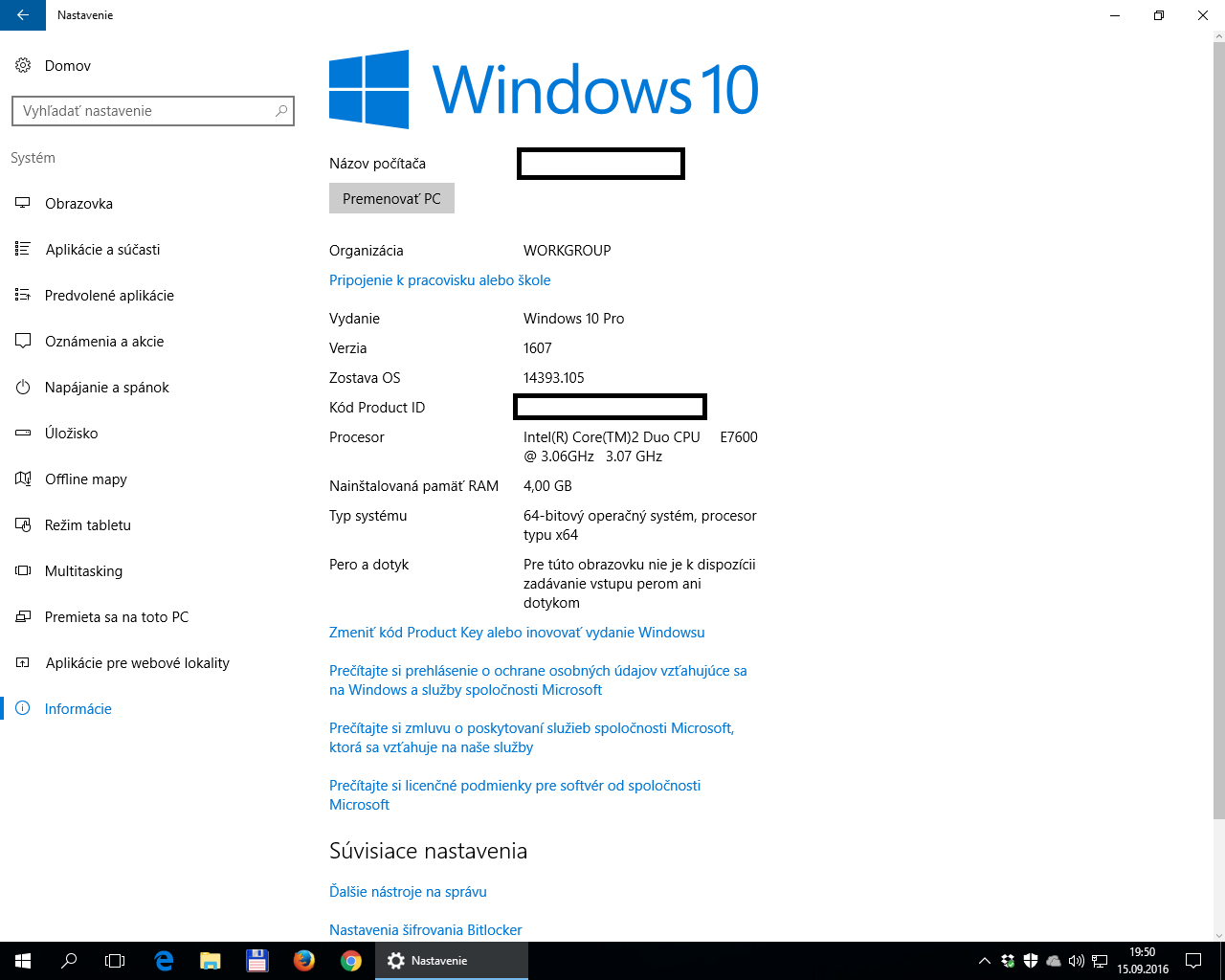Open clock showing 19:50

tap(1143, 961)
